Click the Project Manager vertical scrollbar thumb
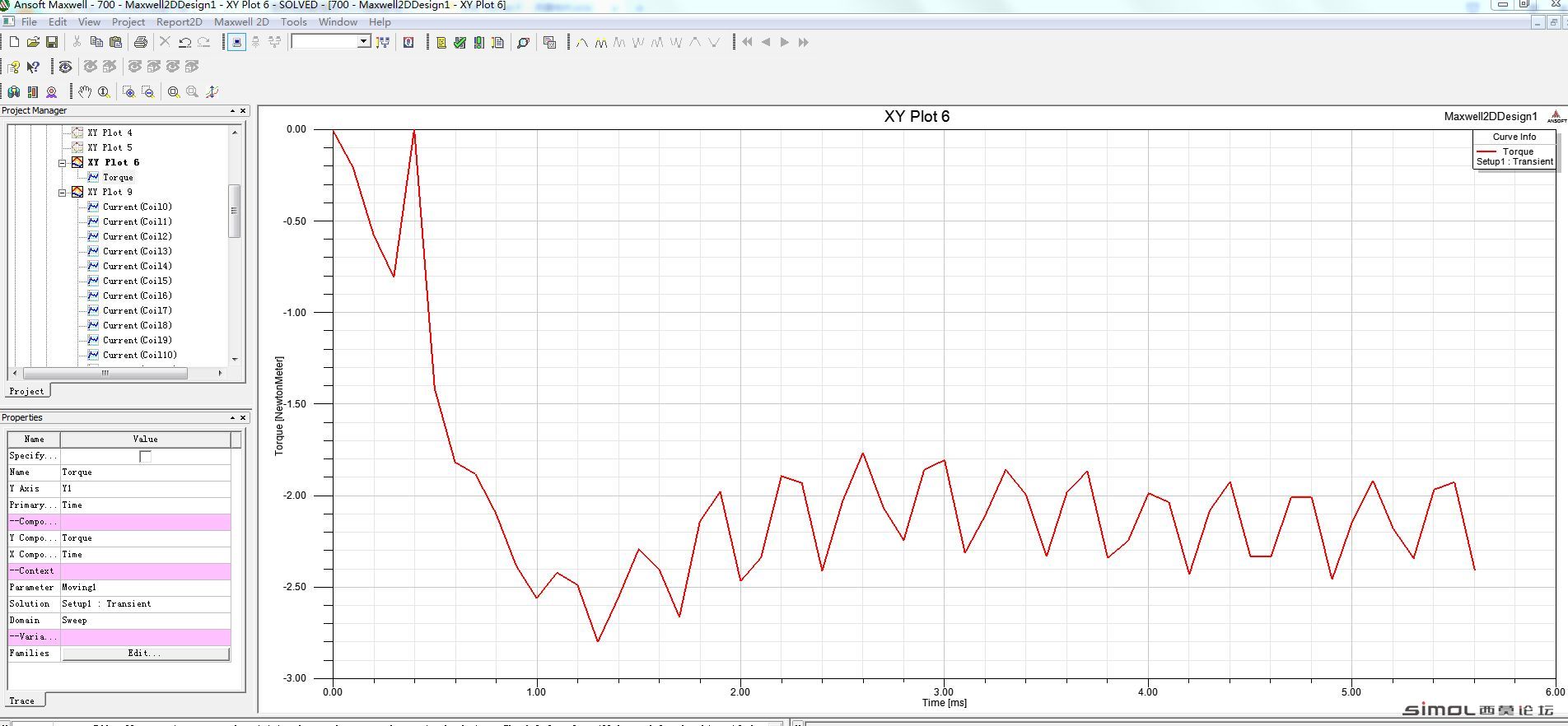The height and width of the screenshot is (726, 1568). [x=234, y=211]
